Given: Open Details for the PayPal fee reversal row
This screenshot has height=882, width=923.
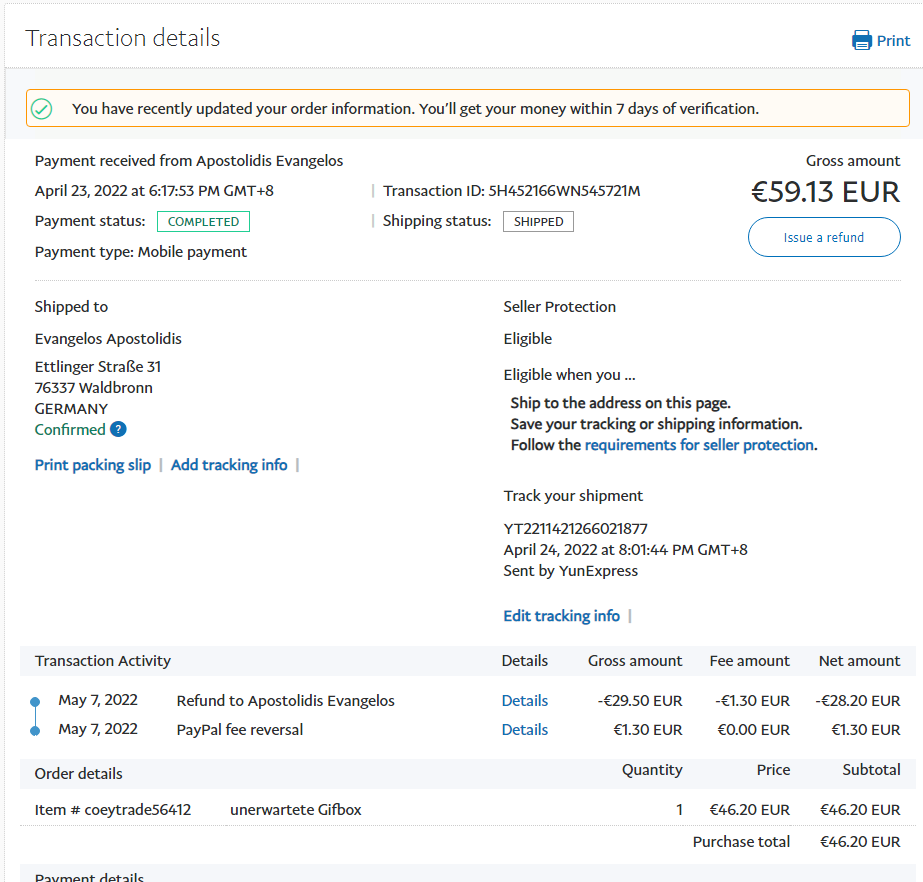Looking at the screenshot, I should click(x=524, y=730).
